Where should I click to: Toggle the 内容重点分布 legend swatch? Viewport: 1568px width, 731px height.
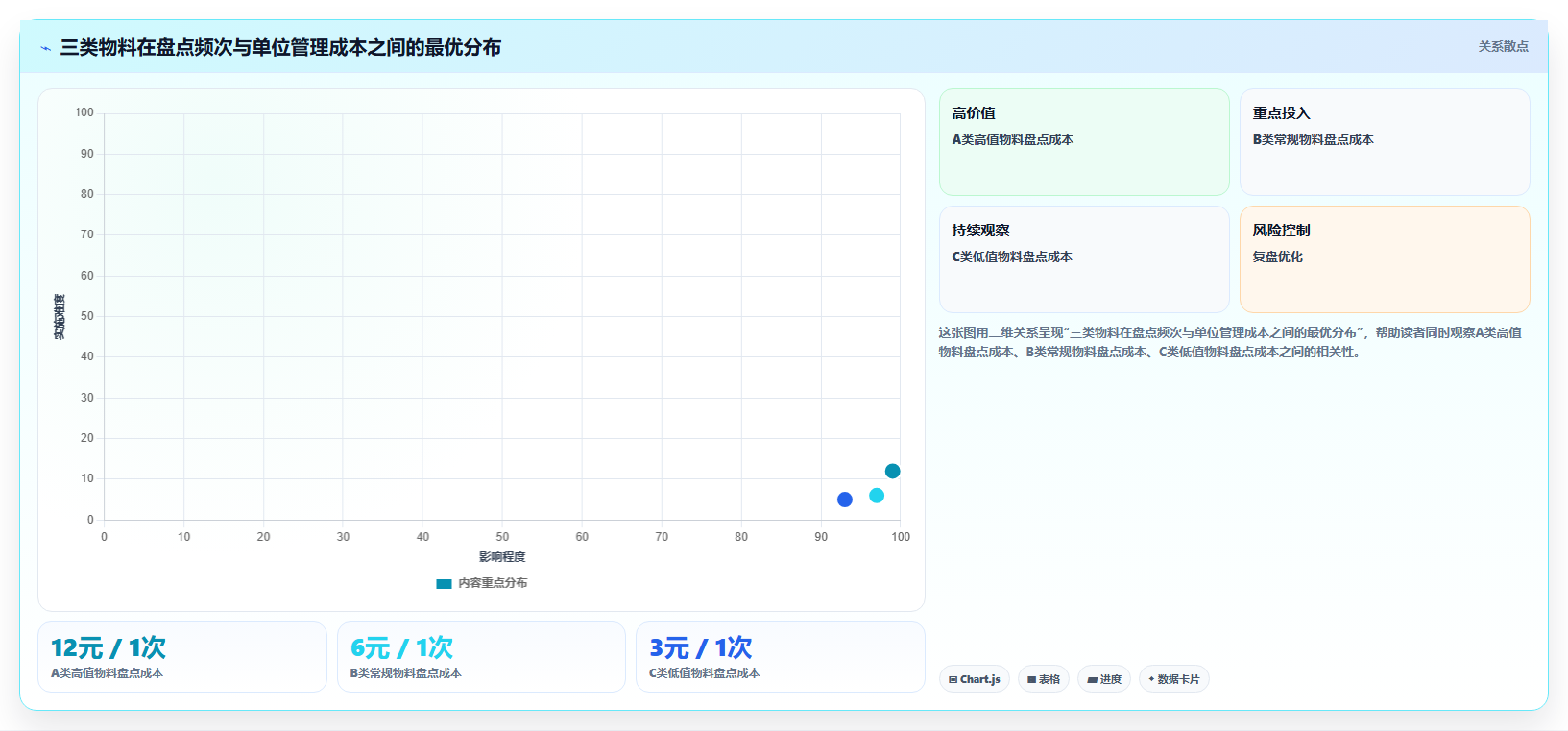(x=444, y=583)
